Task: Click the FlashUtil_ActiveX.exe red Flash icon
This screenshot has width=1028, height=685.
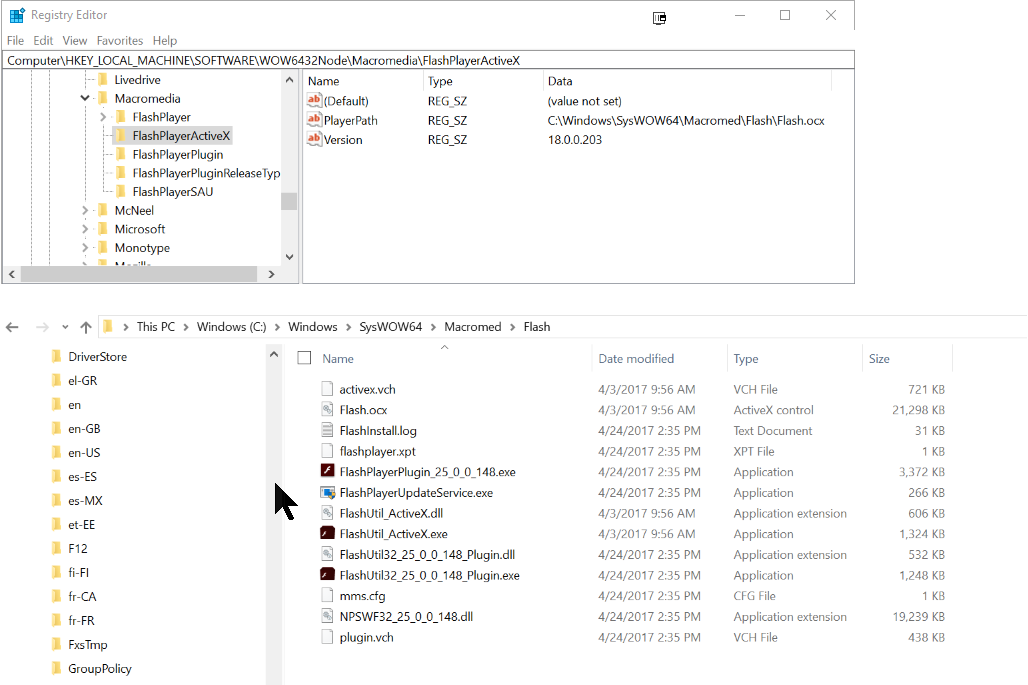Action: point(327,534)
